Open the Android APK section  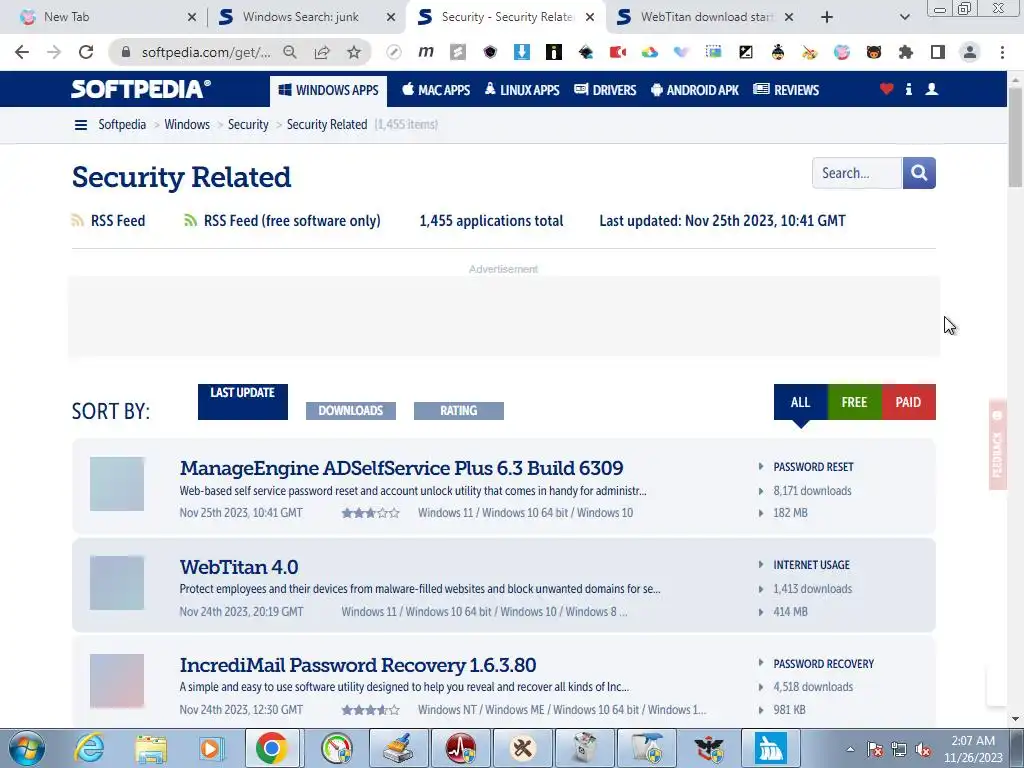click(695, 90)
